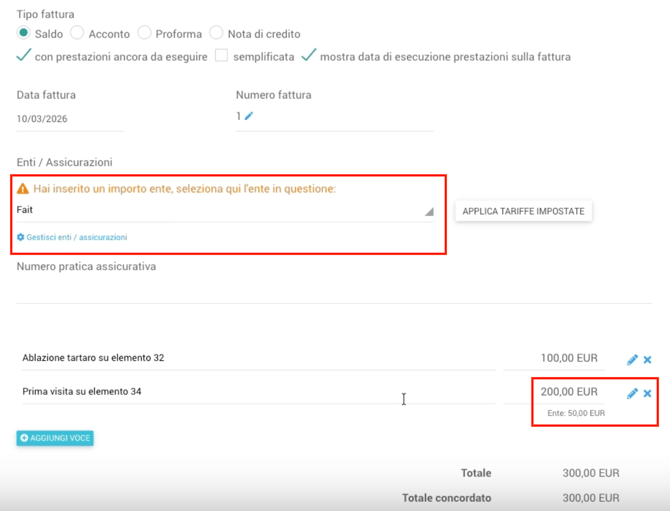Select the Acconto radio option
Viewport: 670px width, 511px height.
click(77, 33)
